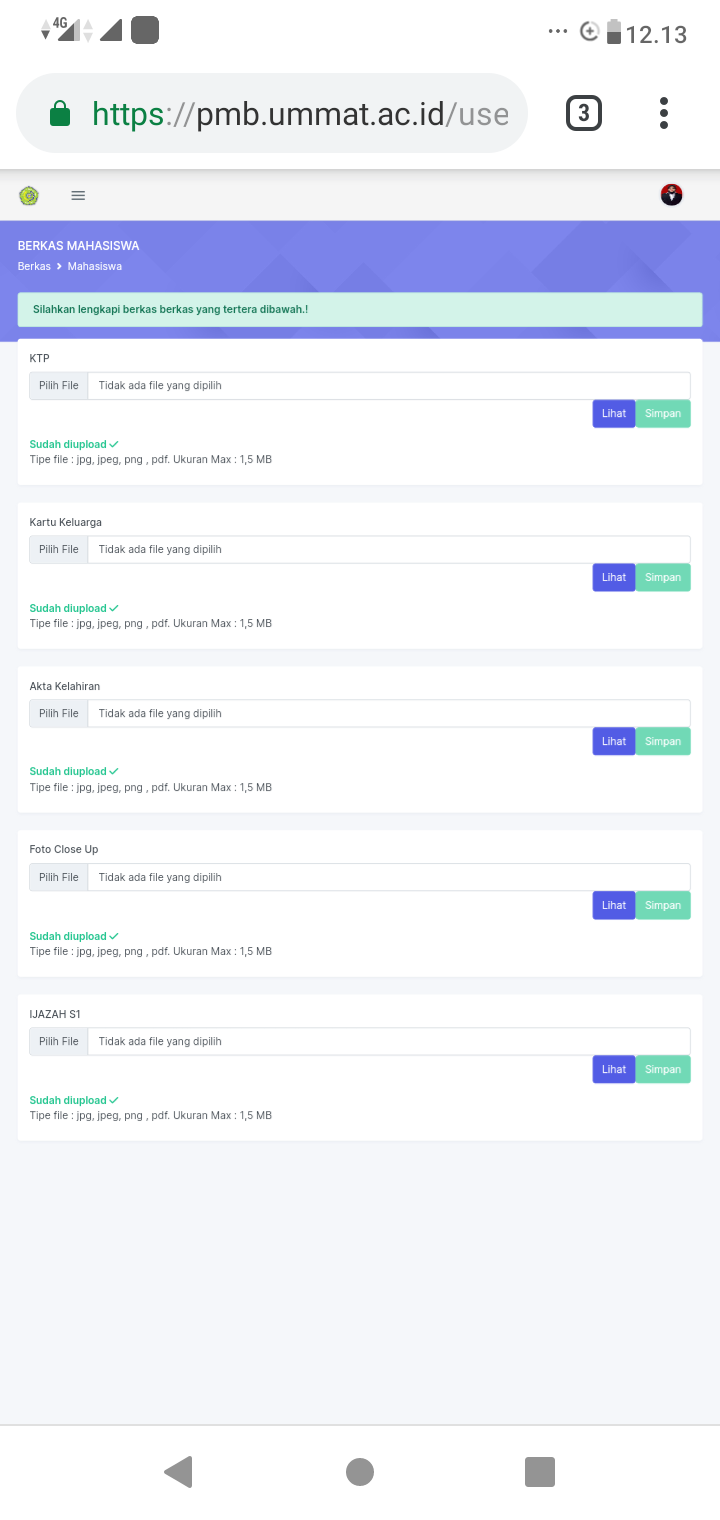Tap the Android home button

360,1472
